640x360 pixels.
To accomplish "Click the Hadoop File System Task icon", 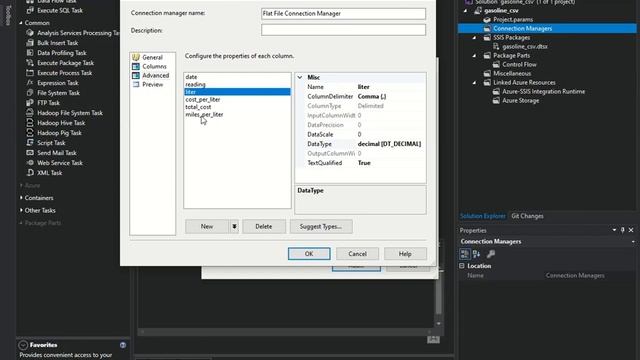I will pyautogui.click(x=30, y=113).
